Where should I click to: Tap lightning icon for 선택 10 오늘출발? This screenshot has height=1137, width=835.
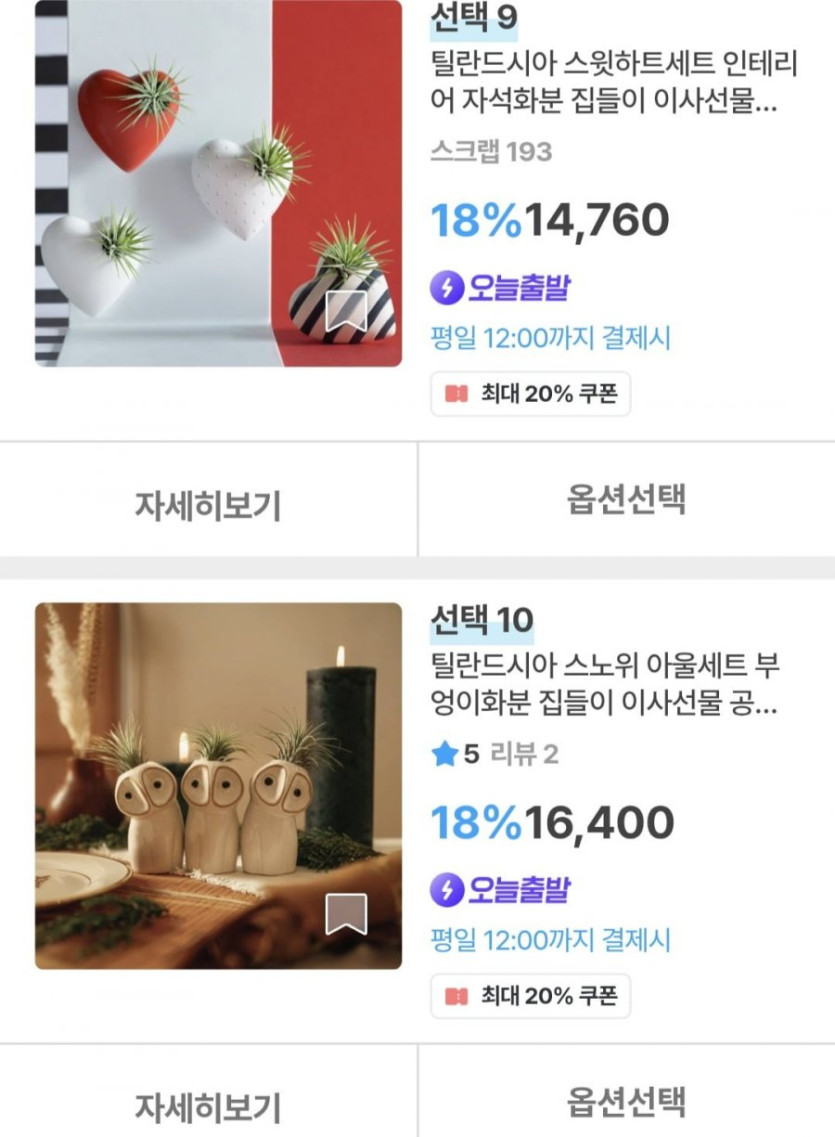click(447, 889)
